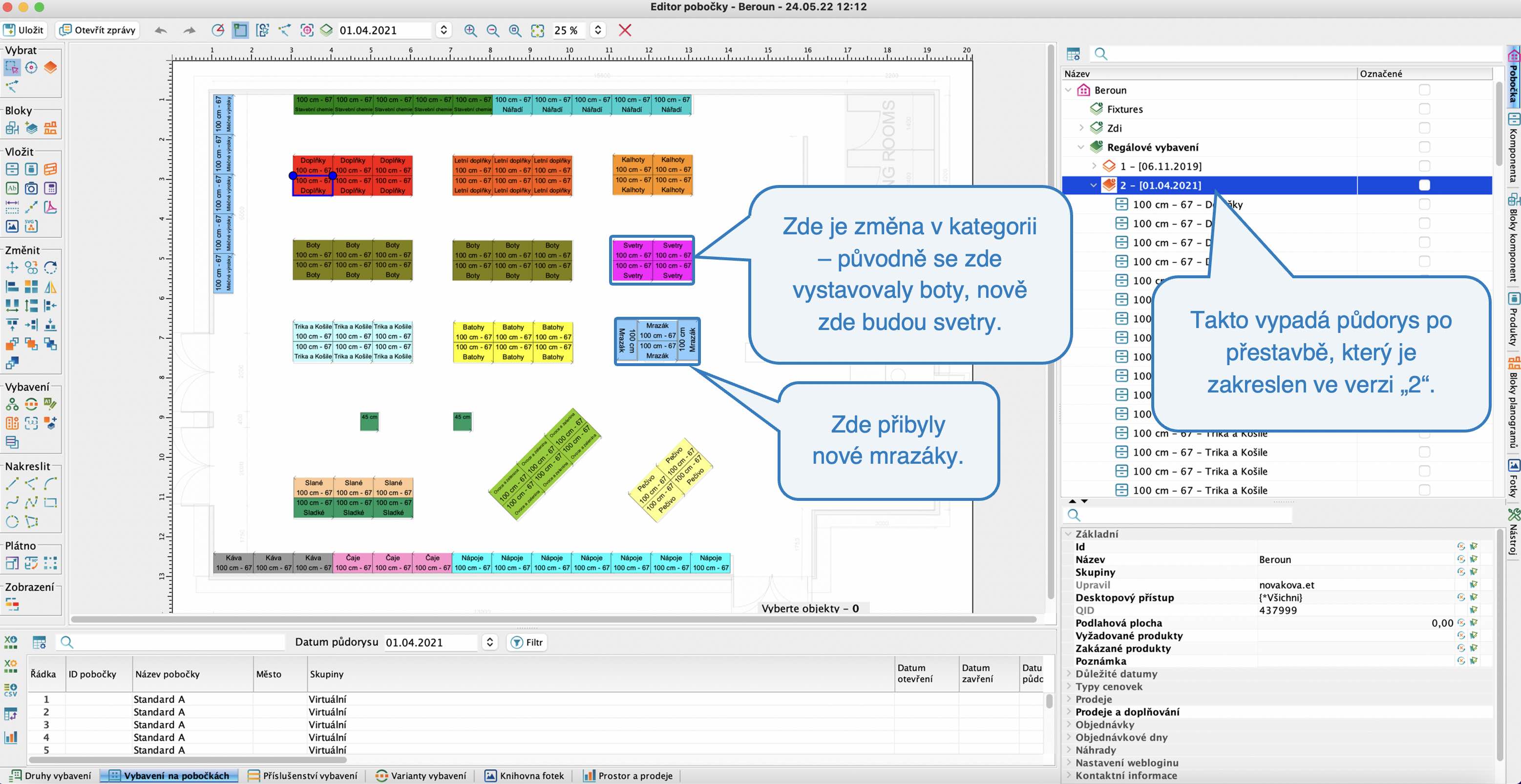Click the stepper next to Datum půdorysu
Viewport: 1521px width, 784px height.
tap(489, 642)
